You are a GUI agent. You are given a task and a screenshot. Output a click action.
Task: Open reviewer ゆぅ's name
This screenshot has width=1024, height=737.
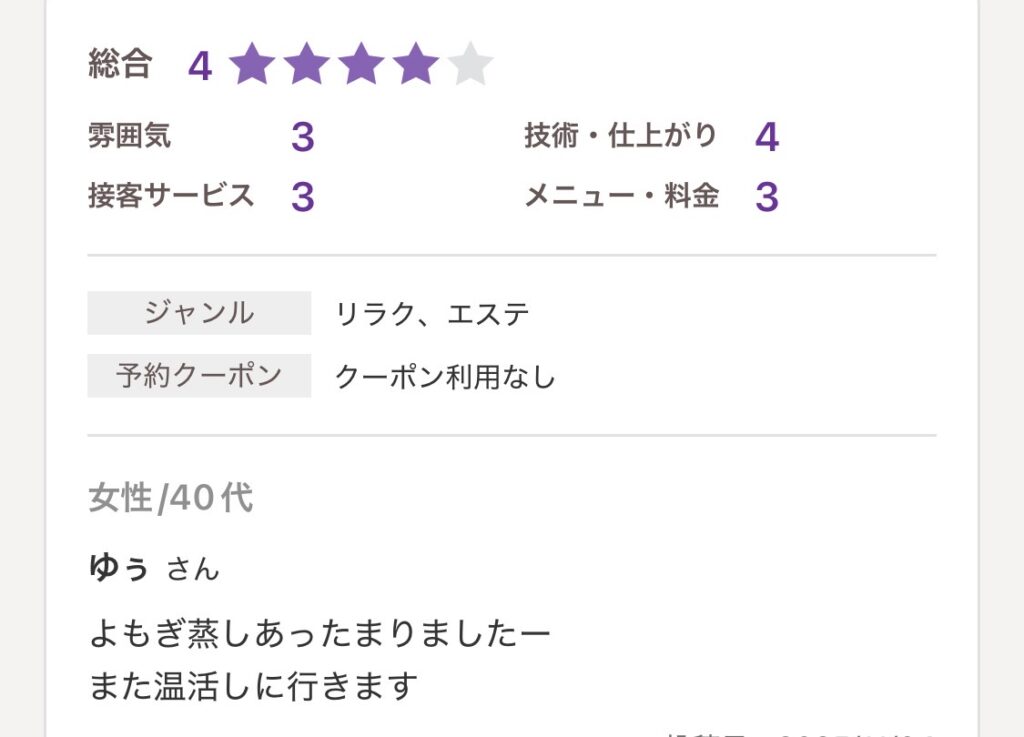click(119, 568)
